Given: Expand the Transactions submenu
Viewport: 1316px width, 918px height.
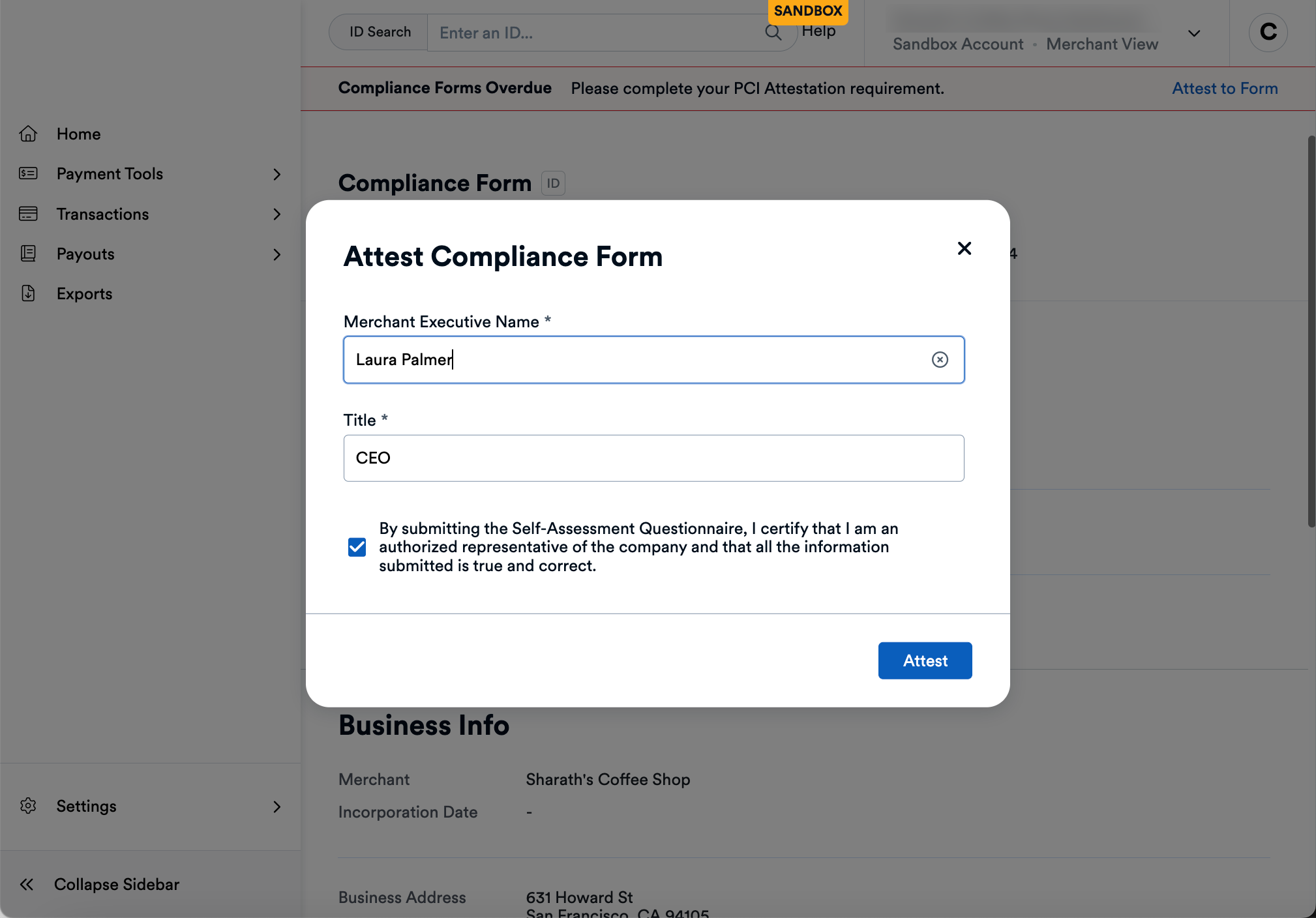Looking at the screenshot, I should [277, 214].
